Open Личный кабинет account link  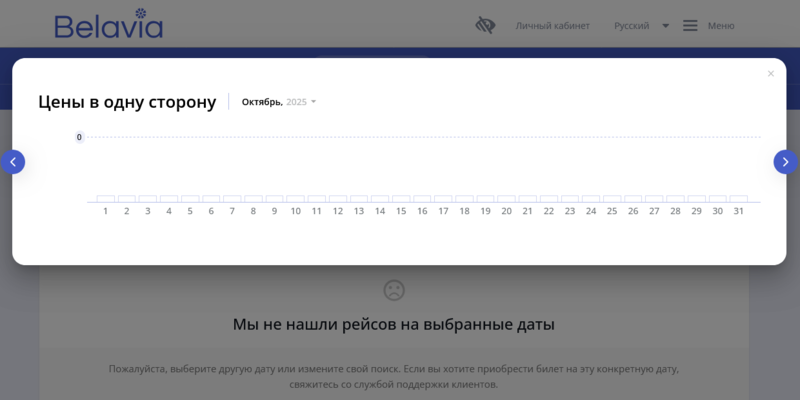[552, 26]
